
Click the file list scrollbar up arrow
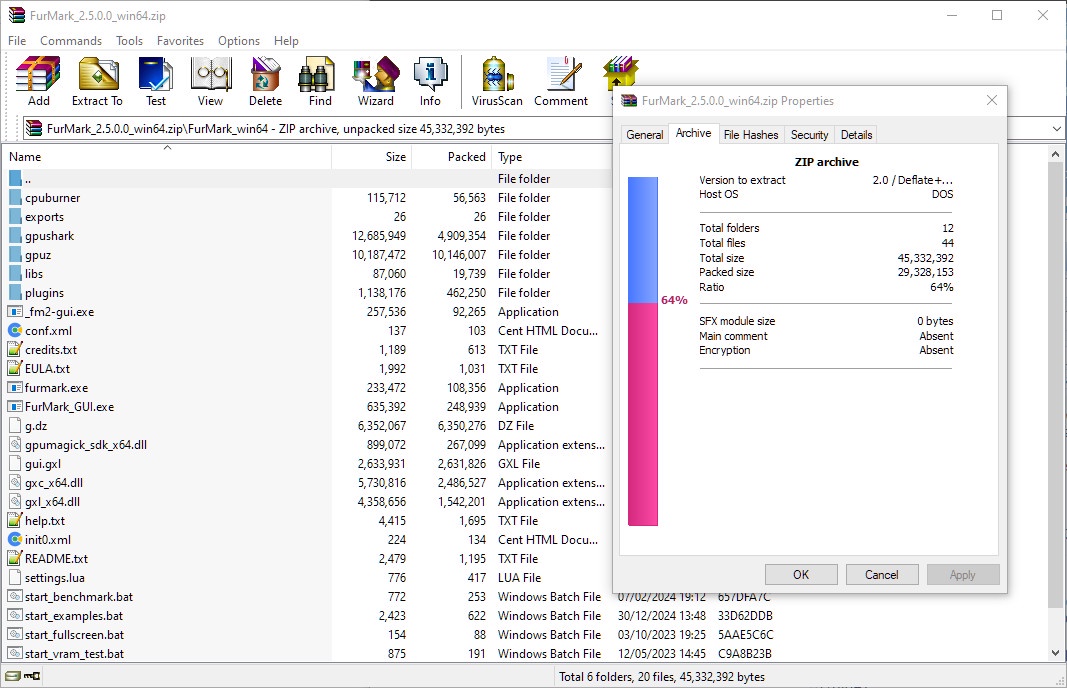(x=1055, y=154)
